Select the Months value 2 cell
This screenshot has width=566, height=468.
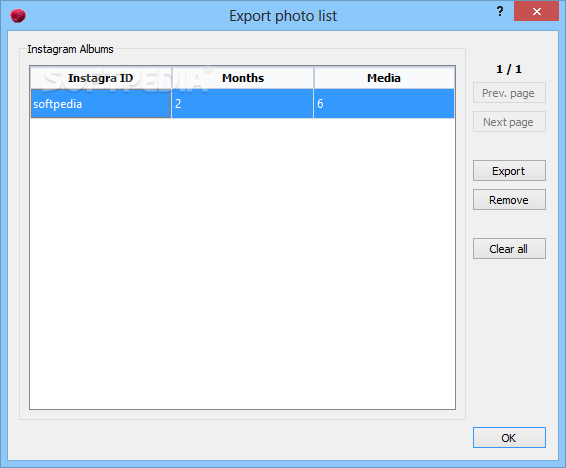click(243, 104)
